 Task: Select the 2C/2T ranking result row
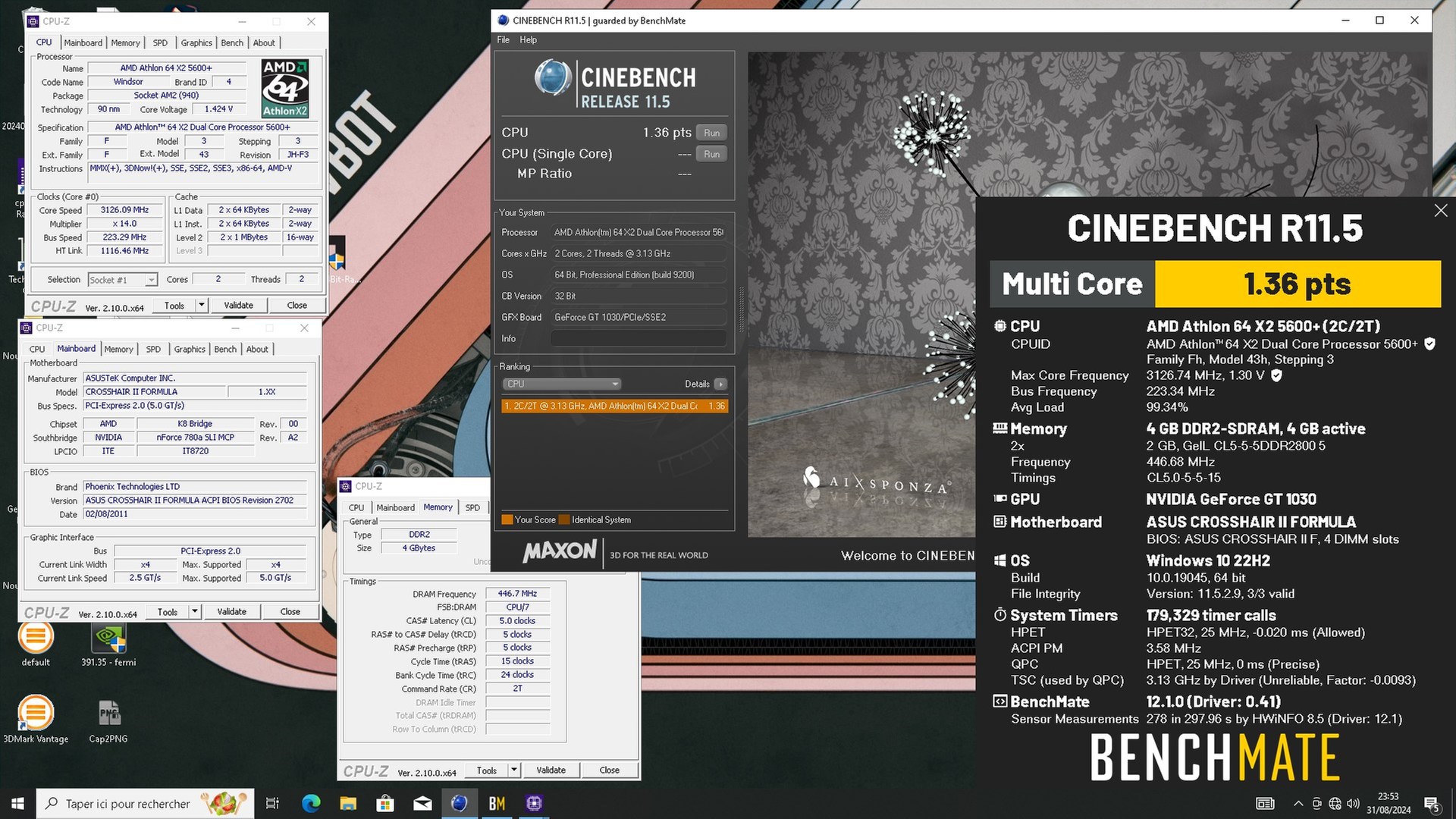tap(614, 406)
